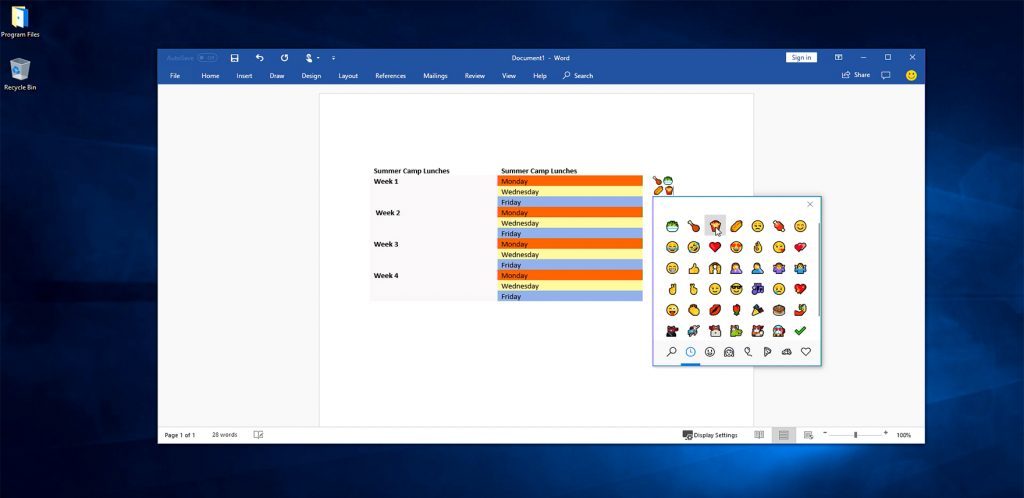
Task: Select the smiley faces category tab
Action: pyautogui.click(x=710, y=352)
